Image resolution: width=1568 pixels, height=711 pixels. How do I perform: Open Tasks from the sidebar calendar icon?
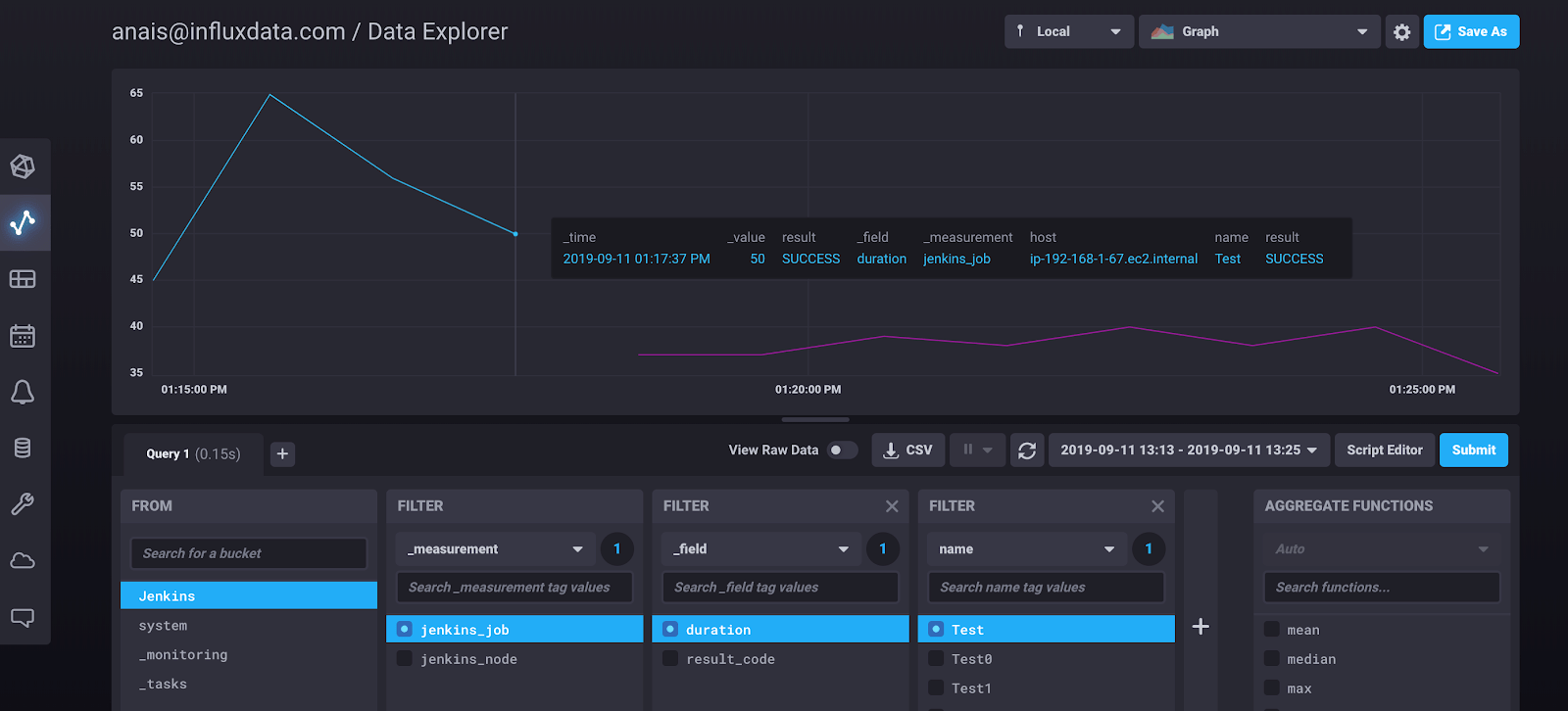[x=23, y=336]
